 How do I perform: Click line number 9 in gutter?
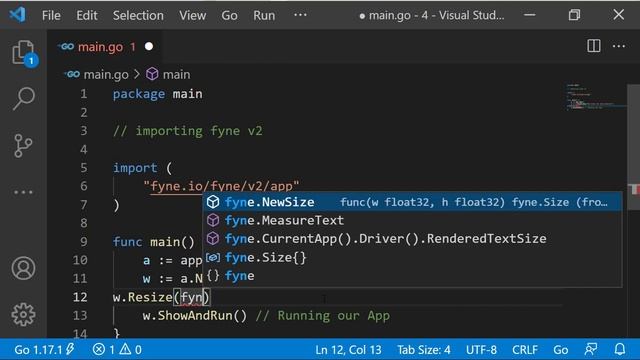(x=84, y=242)
